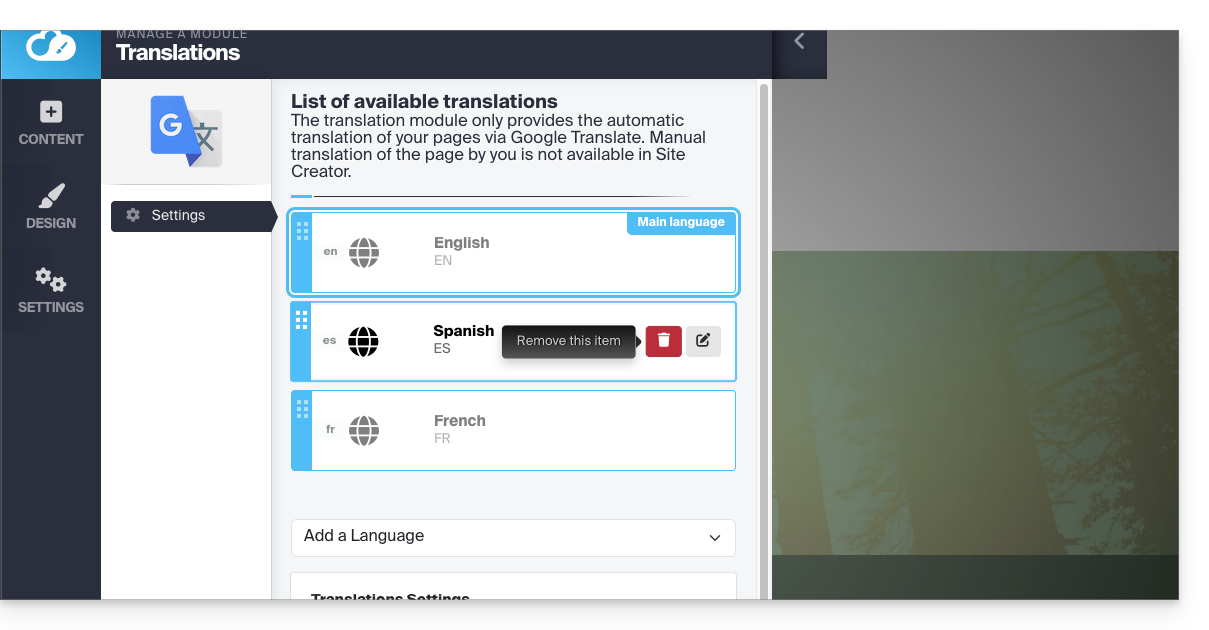Screen dimensions: 1209x630
Task: Click the red trash icon for Spanish
Action: click(x=663, y=341)
